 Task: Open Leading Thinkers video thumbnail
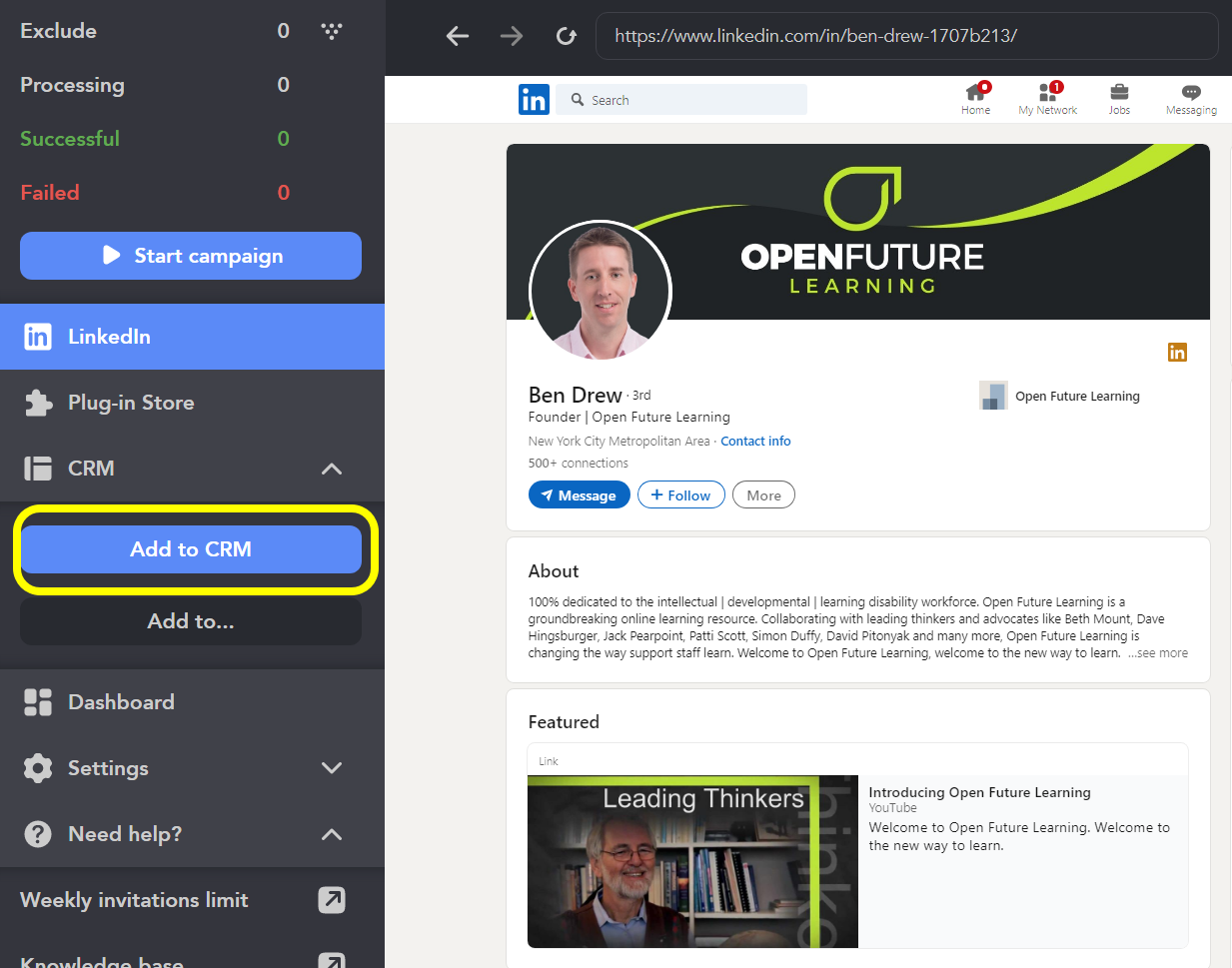click(x=692, y=861)
